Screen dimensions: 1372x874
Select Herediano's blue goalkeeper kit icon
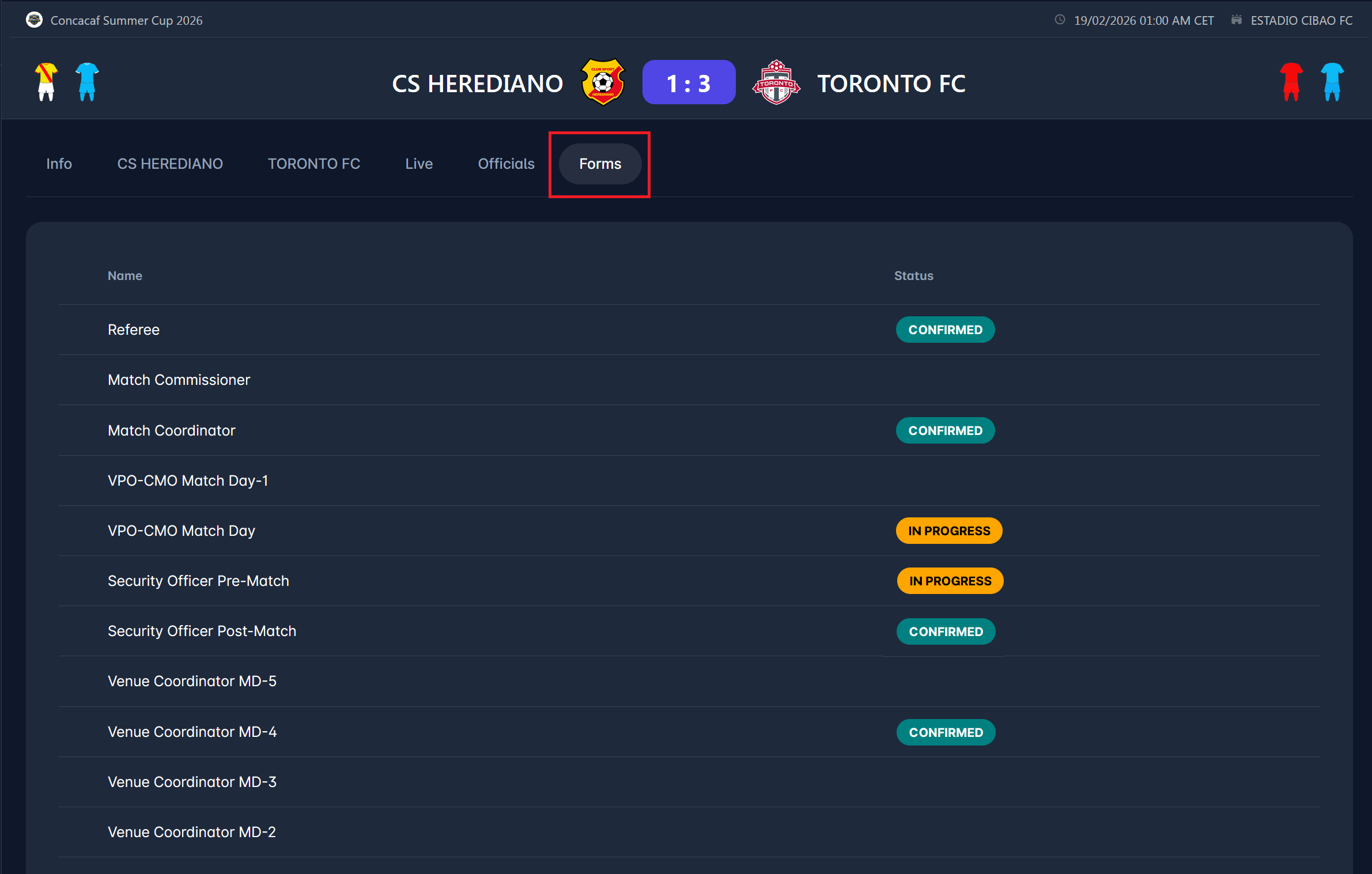tap(87, 82)
